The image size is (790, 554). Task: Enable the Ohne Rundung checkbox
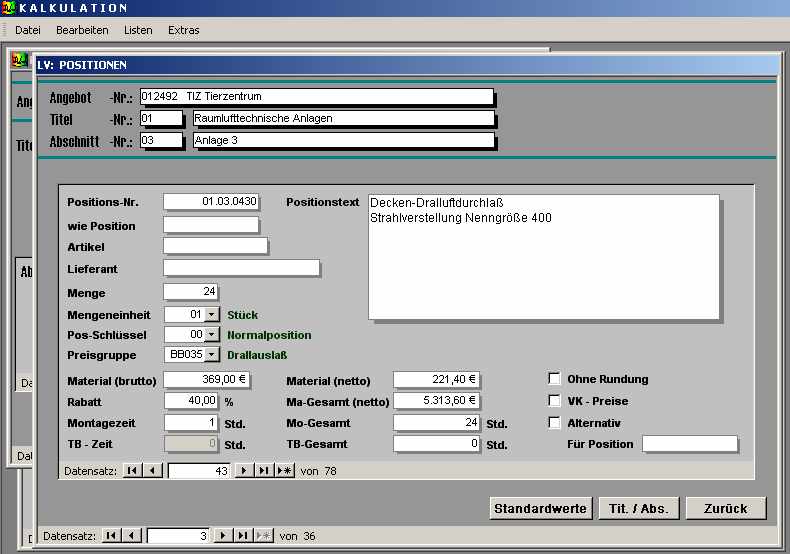[554, 379]
